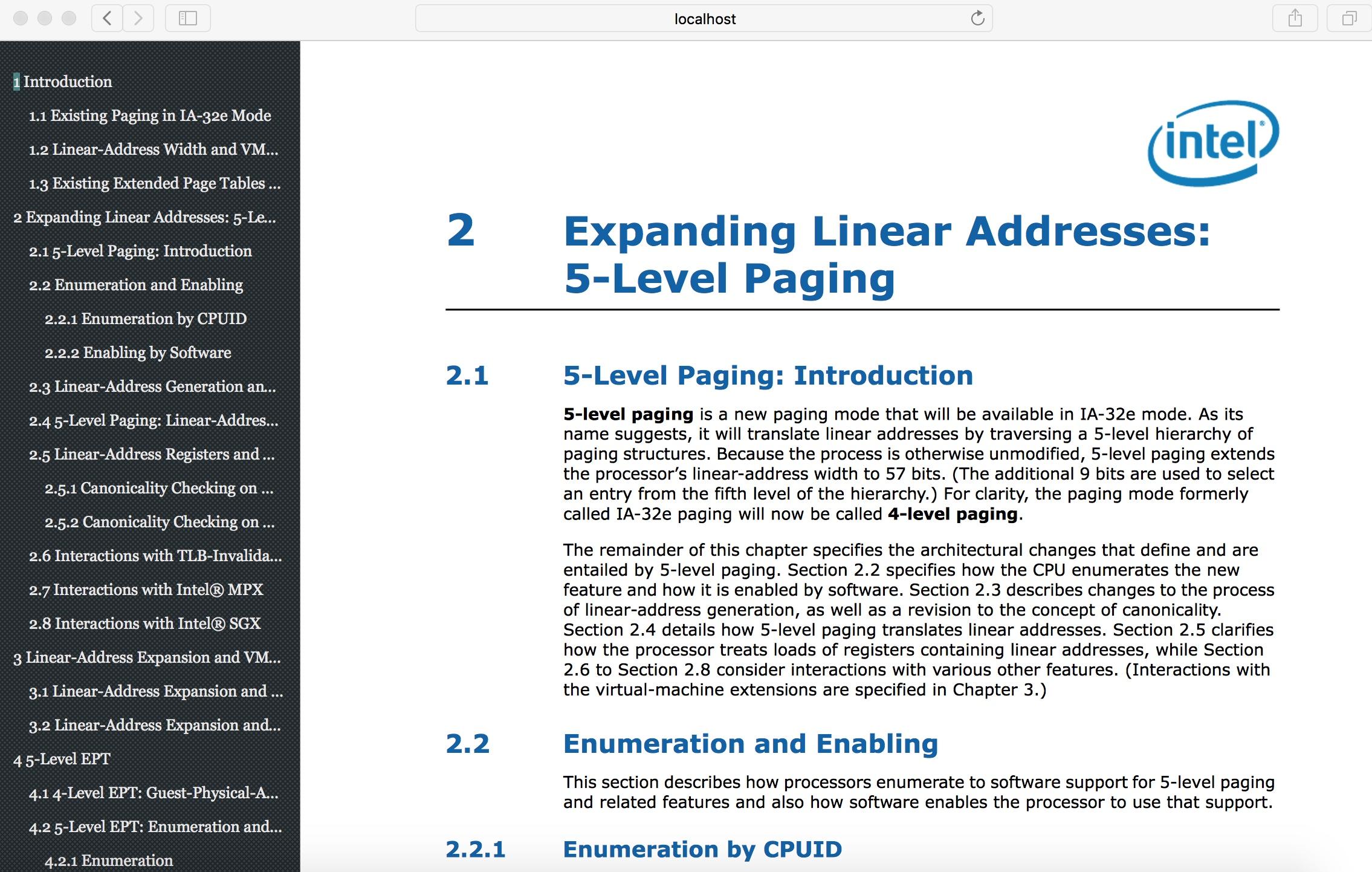Go to 1.1 Existing Paging in IA-32e Mode
This screenshot has width=1372, height=872.
click(150, 116)
